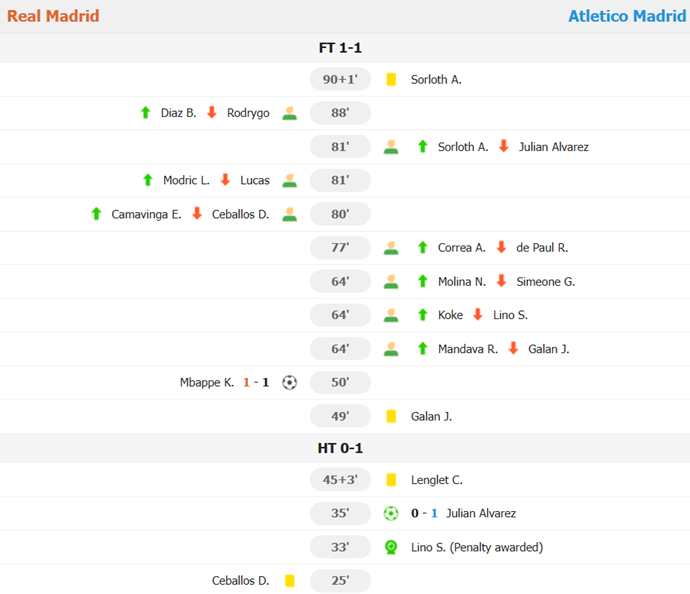Screen dimensions: 690x594
Task: Click the yellow card icon beside Sorloth A.
Action: click(391, 79)
